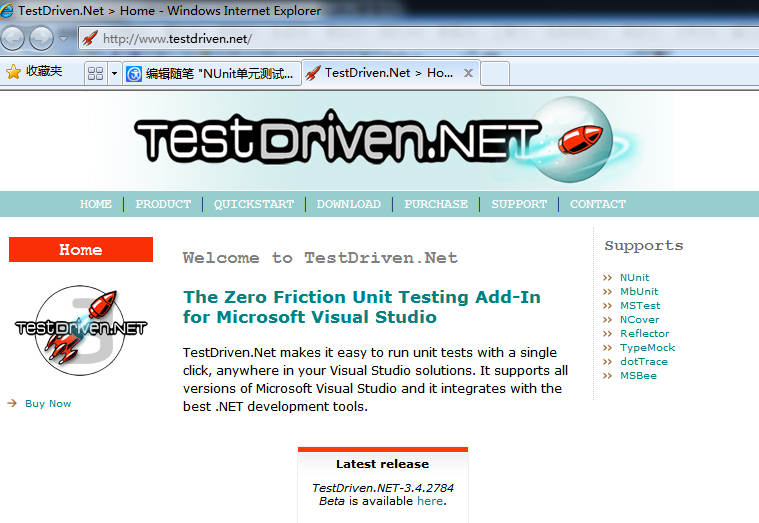Open the NUnit supports link

tap(634, 277)
